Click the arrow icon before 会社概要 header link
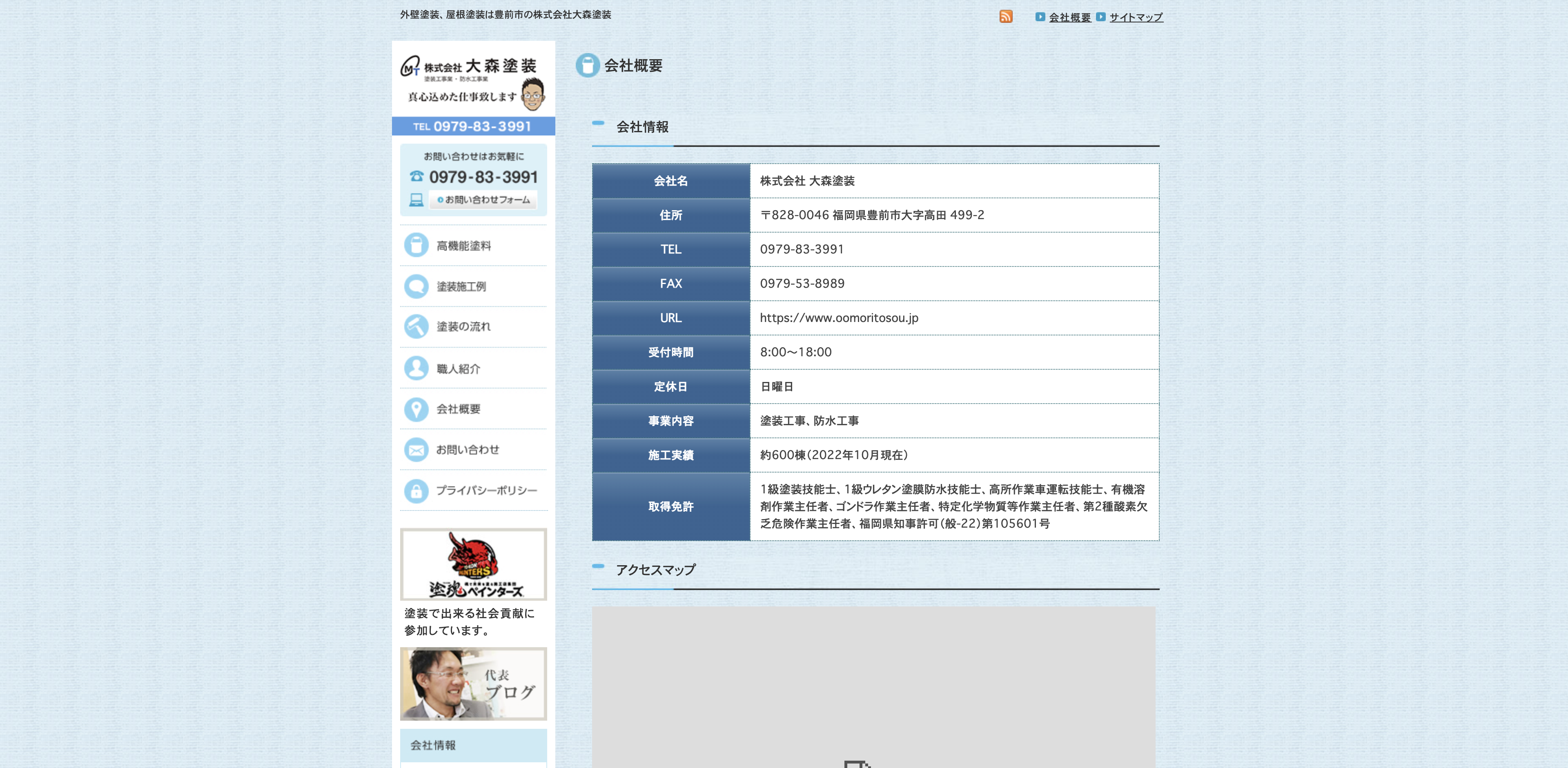The image size is (1568, 768). tap(1040, 17)
